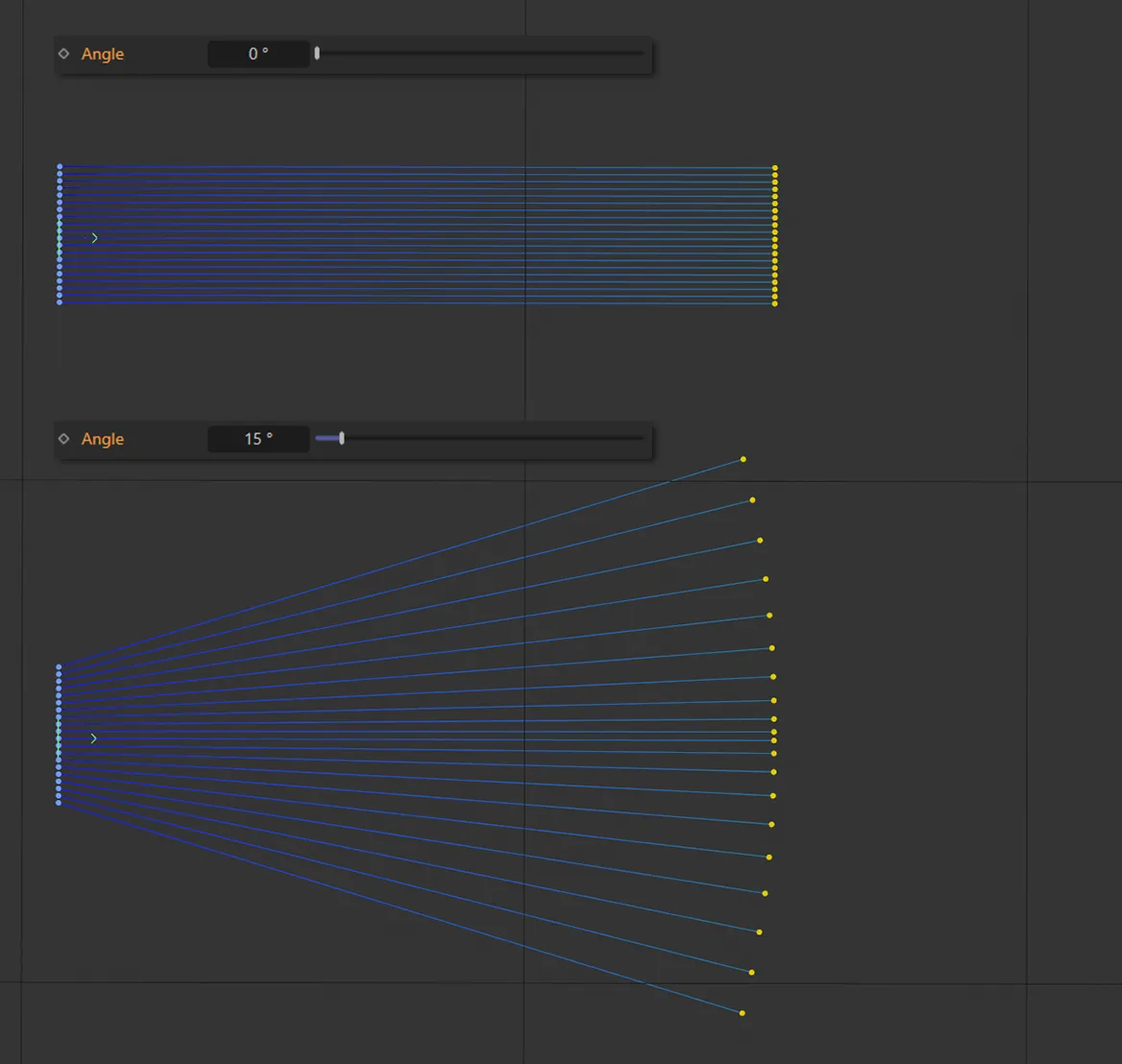Screen dimensions: 1122x1064
Task: Click the keyframe diamond beside the 15° Angle label
Action: pos(63,439)
